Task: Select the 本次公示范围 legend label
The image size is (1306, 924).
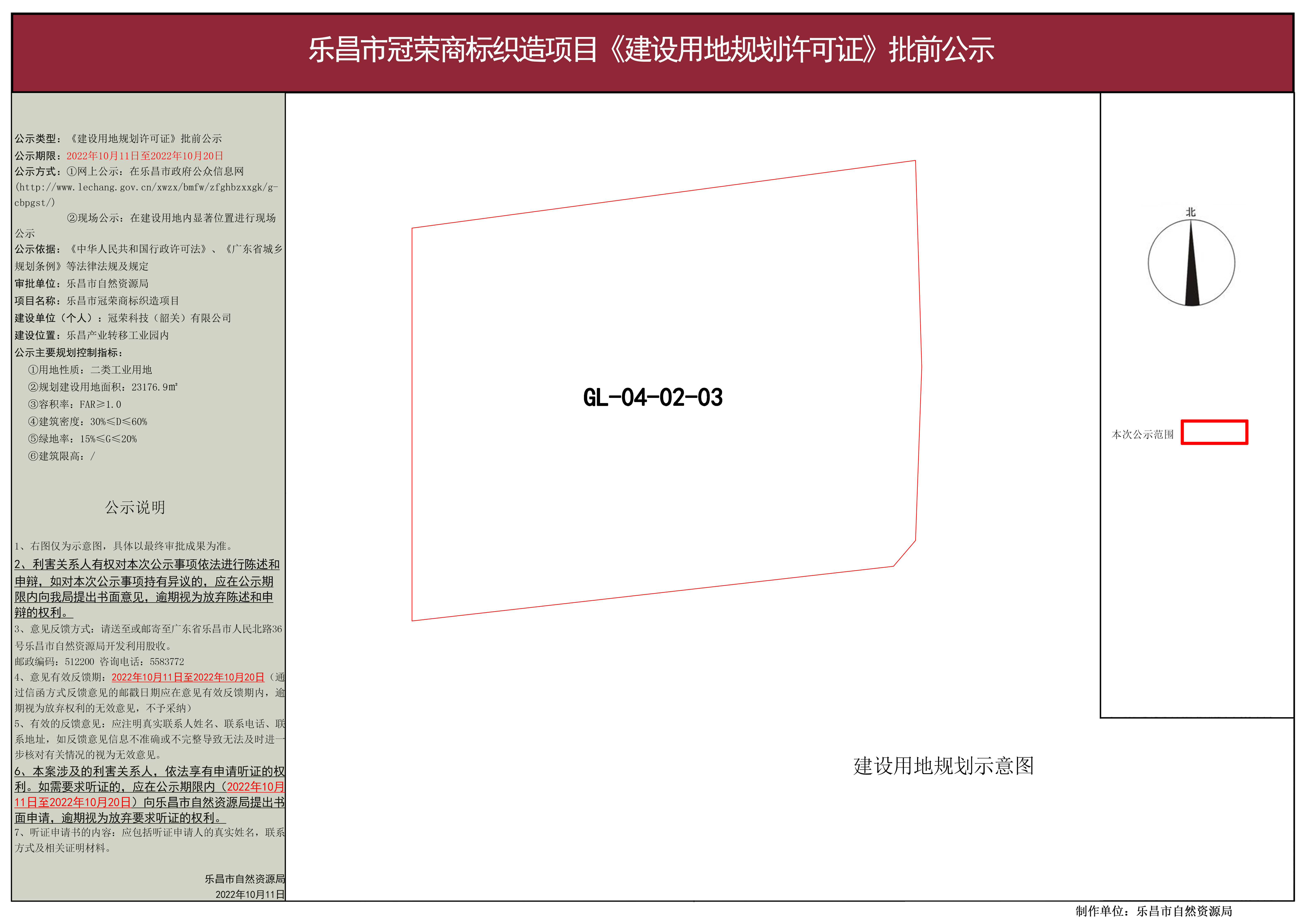Action: click(x=1143, y=435)
